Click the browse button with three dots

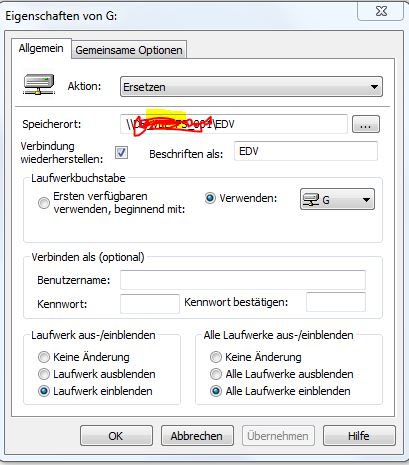(x=366, y=124)
